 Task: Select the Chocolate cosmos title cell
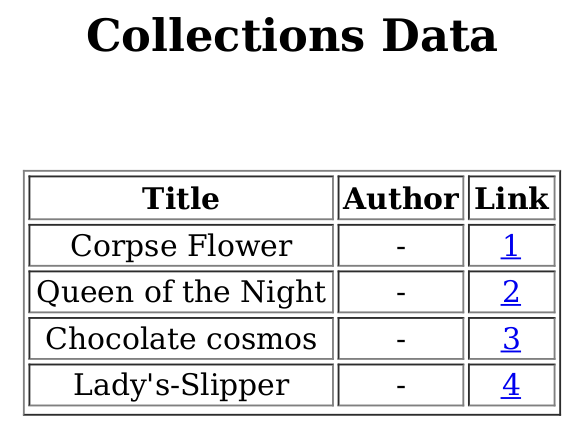coord(181,338)
